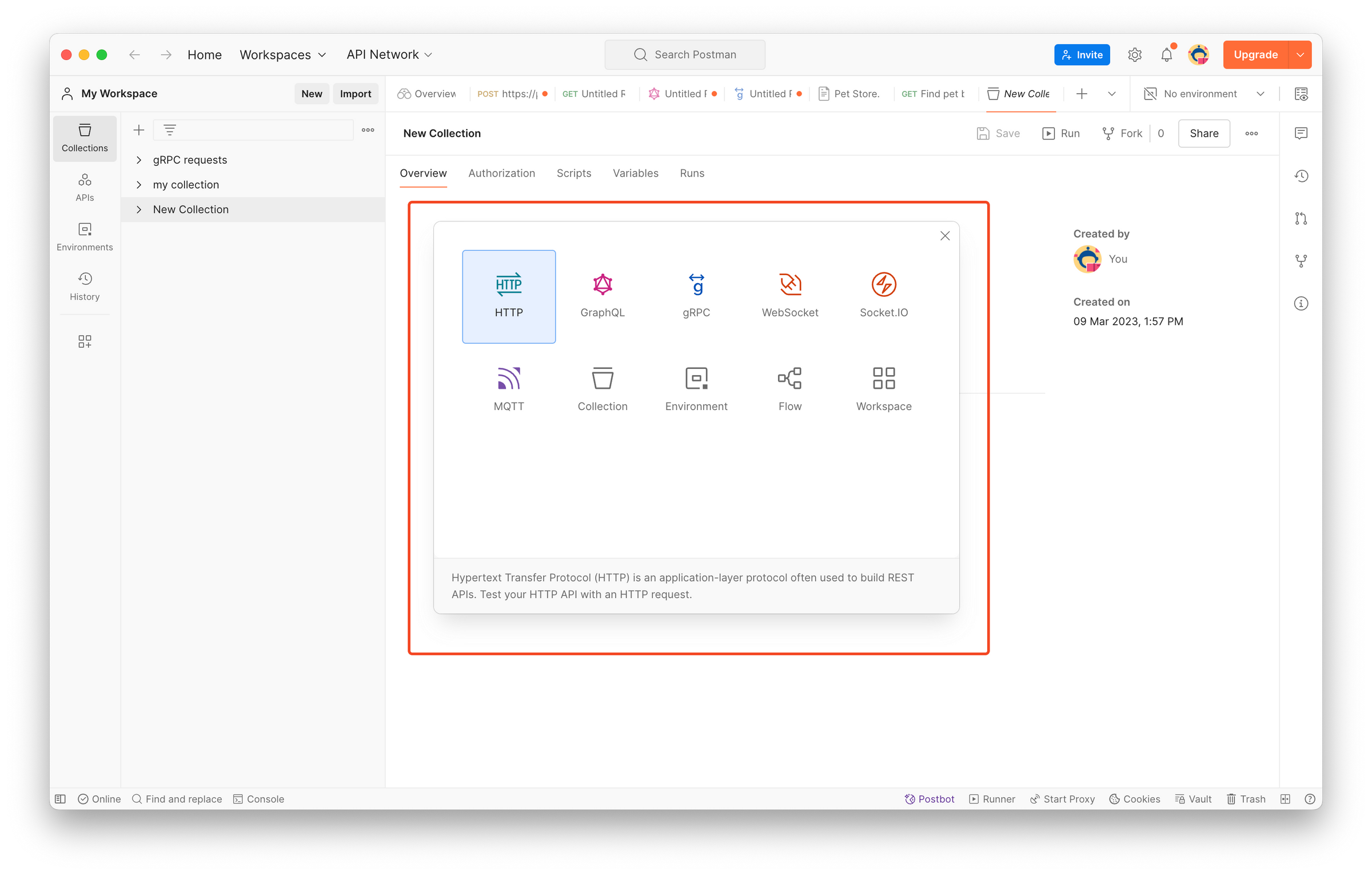This screenshot has width=1372, height=875.
Task: Open the History panel
Action: tap(85, 286)
